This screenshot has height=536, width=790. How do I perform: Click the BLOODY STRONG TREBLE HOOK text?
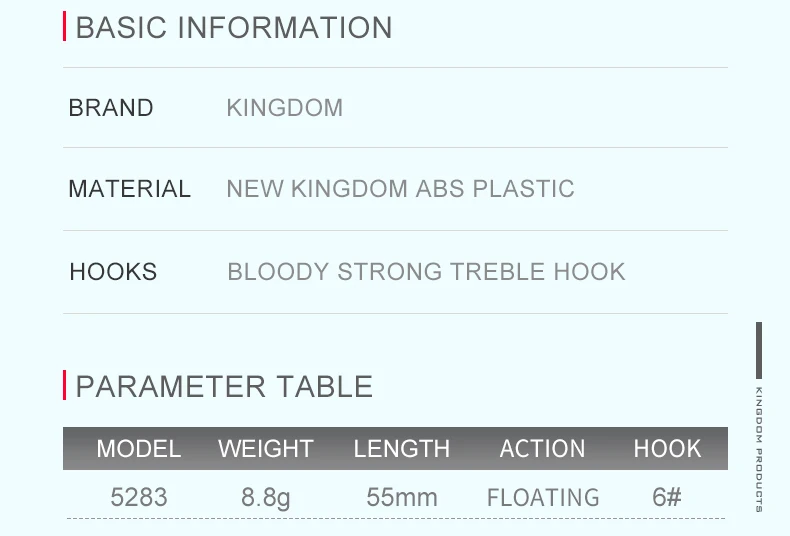[426, 272]
